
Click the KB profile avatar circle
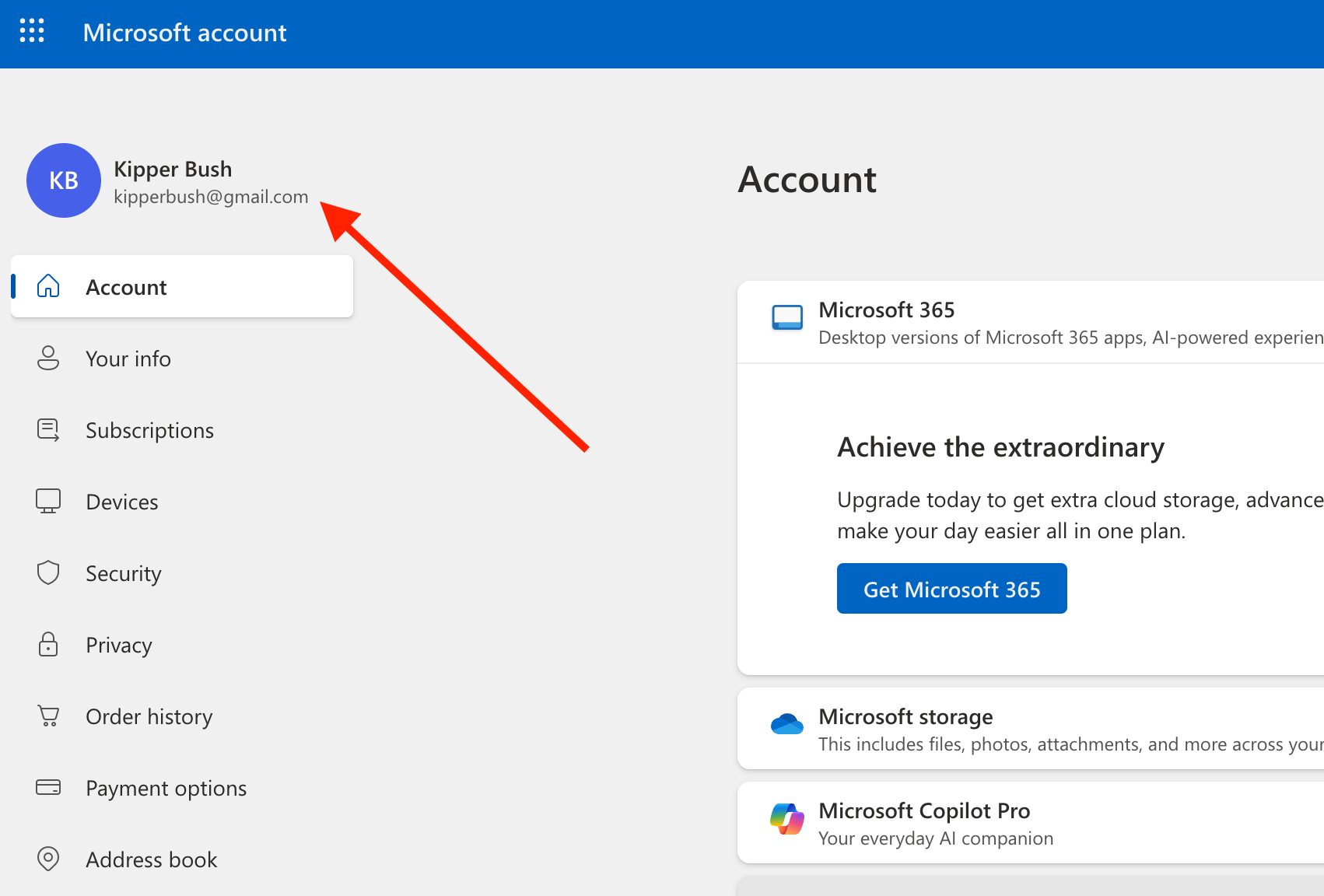(x=64, y=180)
